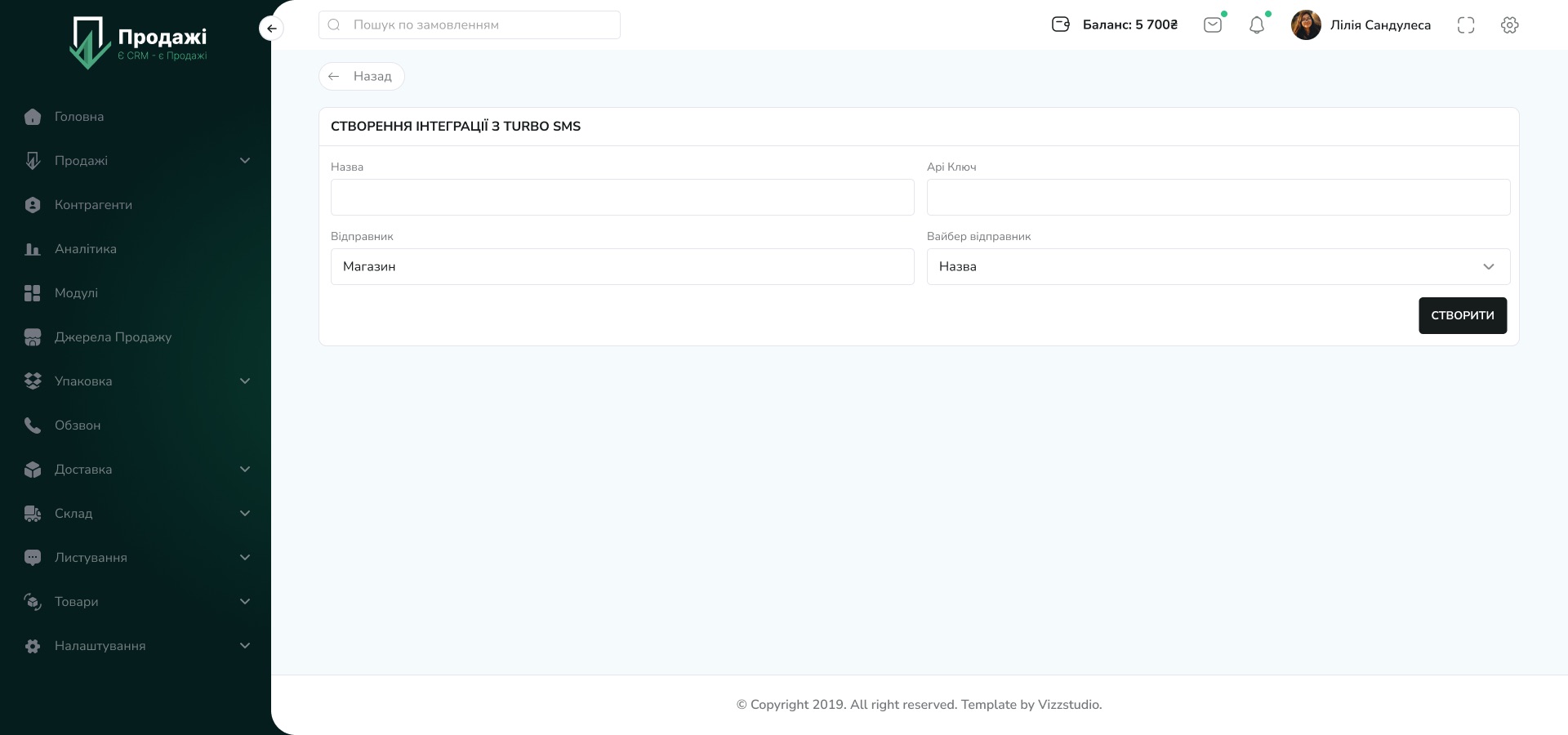Click the Модулі grid icon
1568x735 pixels.
(33, 293)
